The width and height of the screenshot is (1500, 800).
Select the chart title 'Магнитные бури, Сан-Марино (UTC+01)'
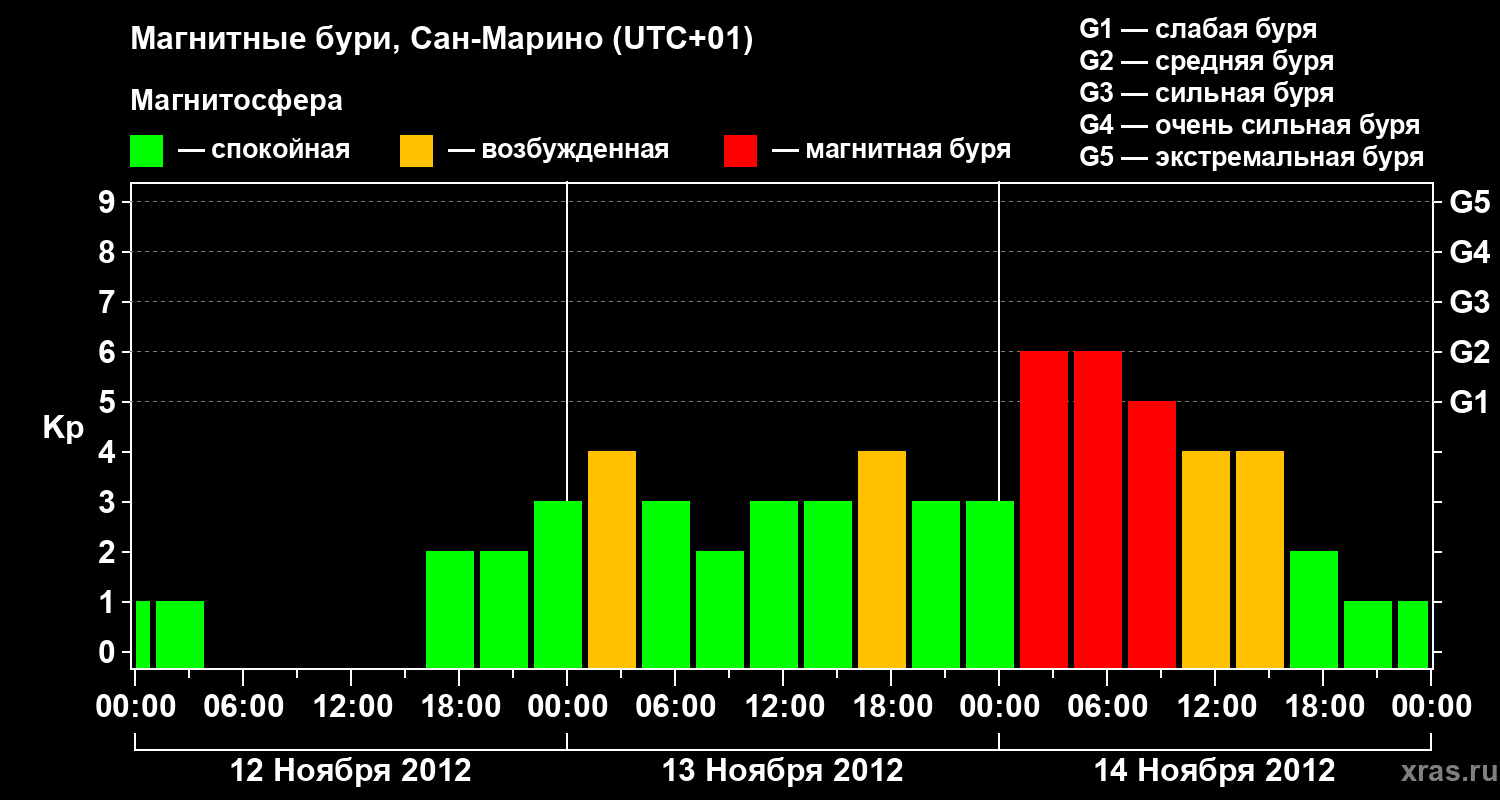441,40
